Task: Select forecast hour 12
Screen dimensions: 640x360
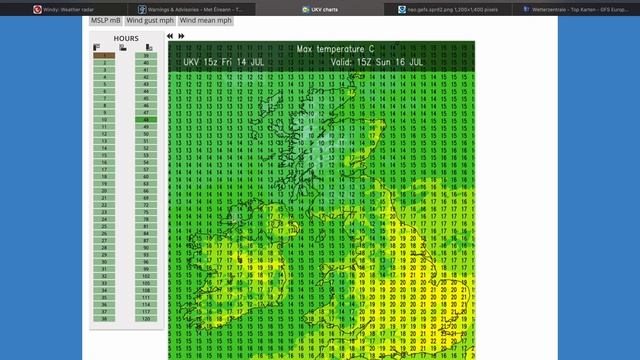Action: [x=104, y=134]
